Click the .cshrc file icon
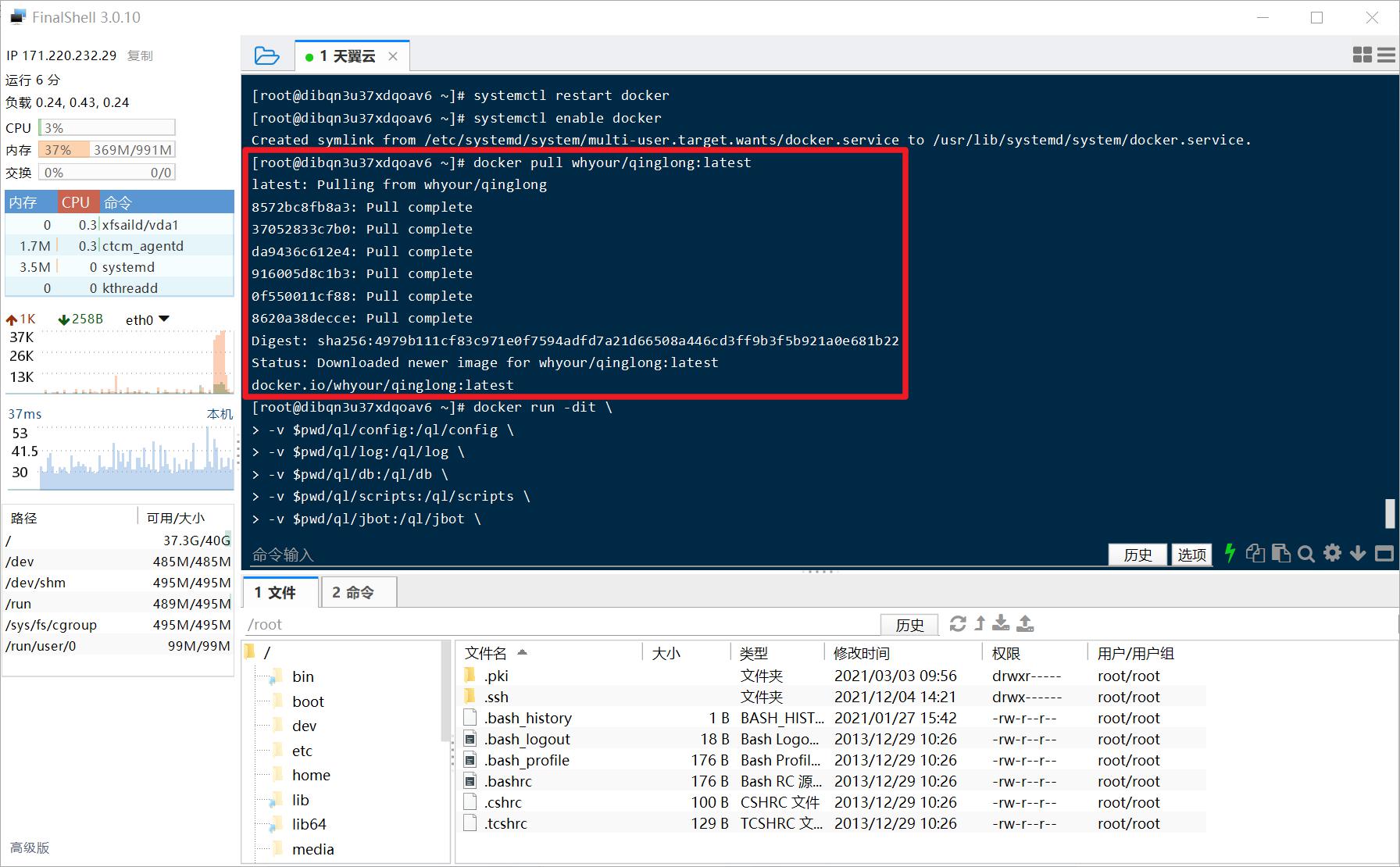Image resolution: width=1400 pixels, height=867 pixels. point(470,801)
